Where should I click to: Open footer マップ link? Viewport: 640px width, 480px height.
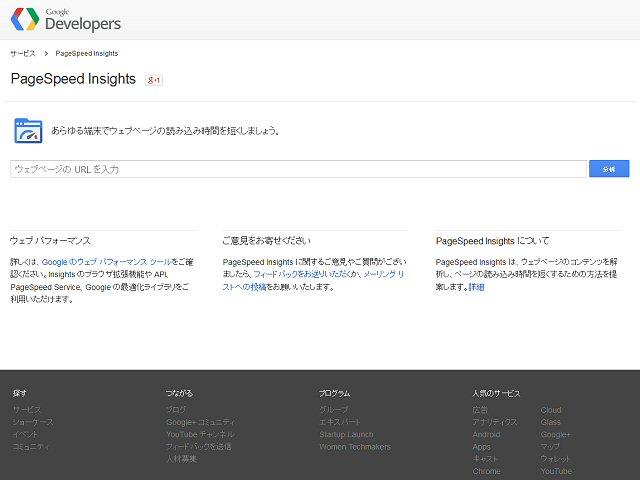click(x=550, y=447)
